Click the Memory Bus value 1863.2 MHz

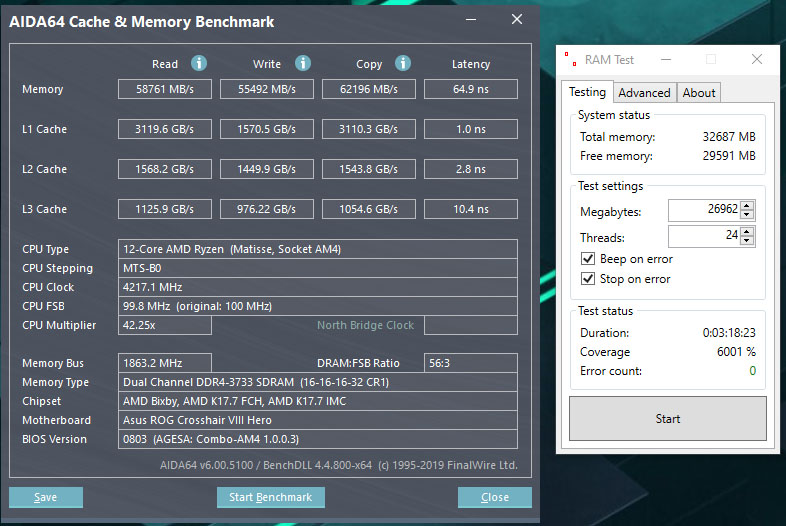click(x=165, y=363)
